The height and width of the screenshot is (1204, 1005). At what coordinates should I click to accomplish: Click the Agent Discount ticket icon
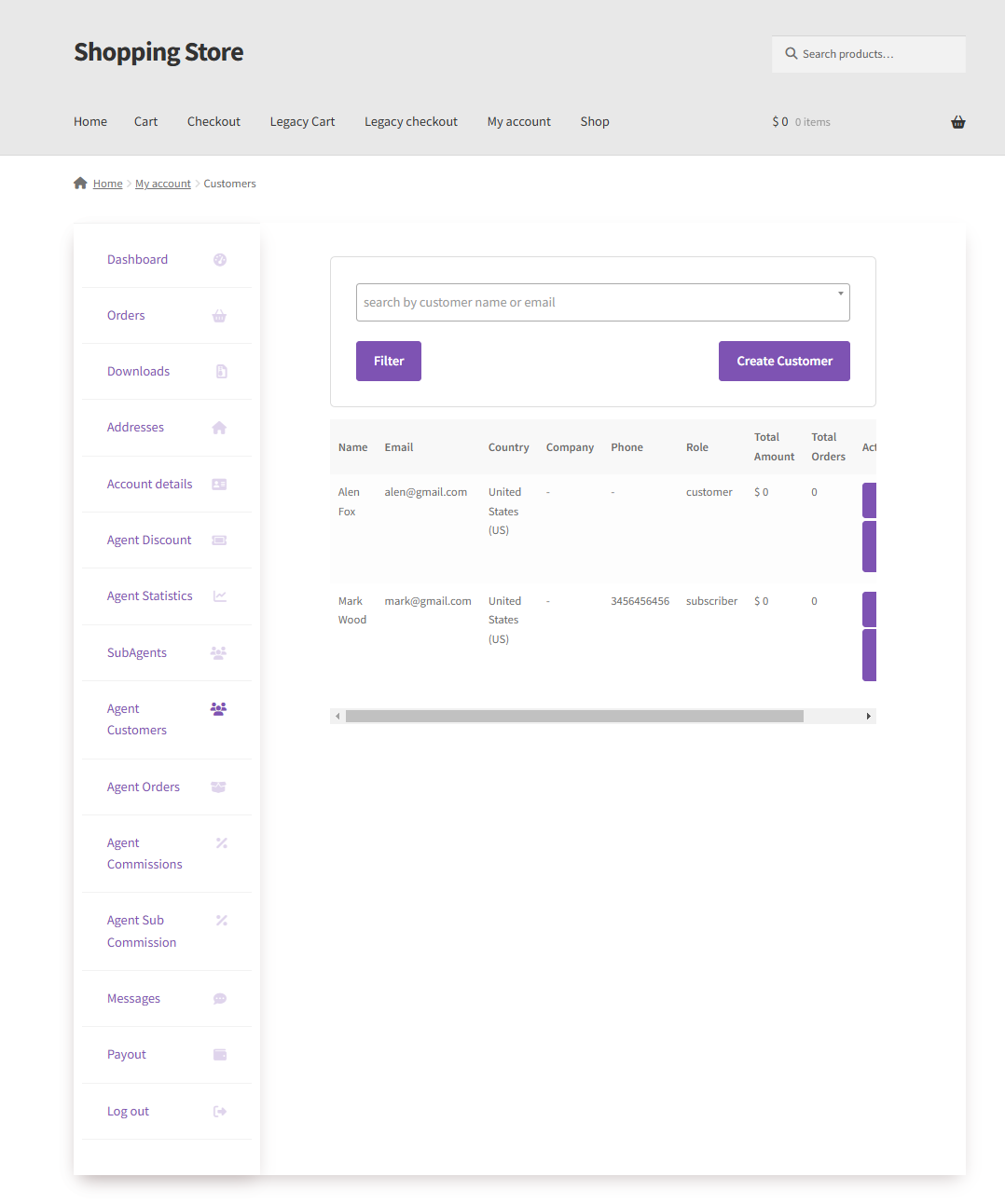point(220,540)
